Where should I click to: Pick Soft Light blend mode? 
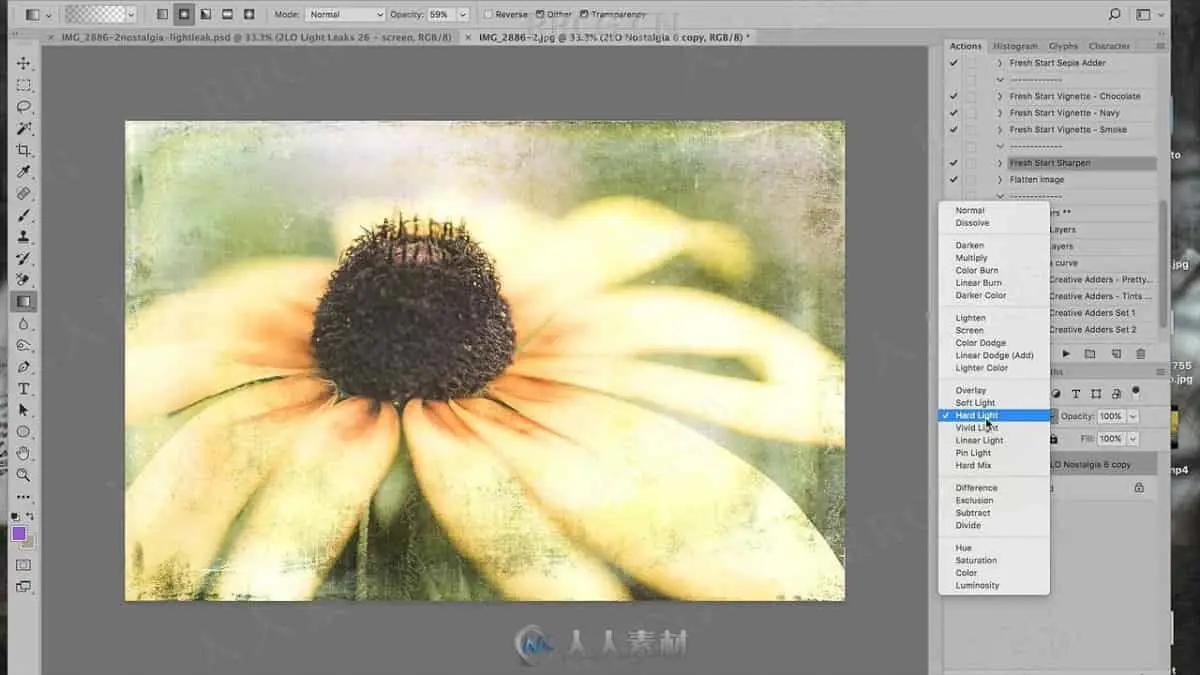pos(975,403)
